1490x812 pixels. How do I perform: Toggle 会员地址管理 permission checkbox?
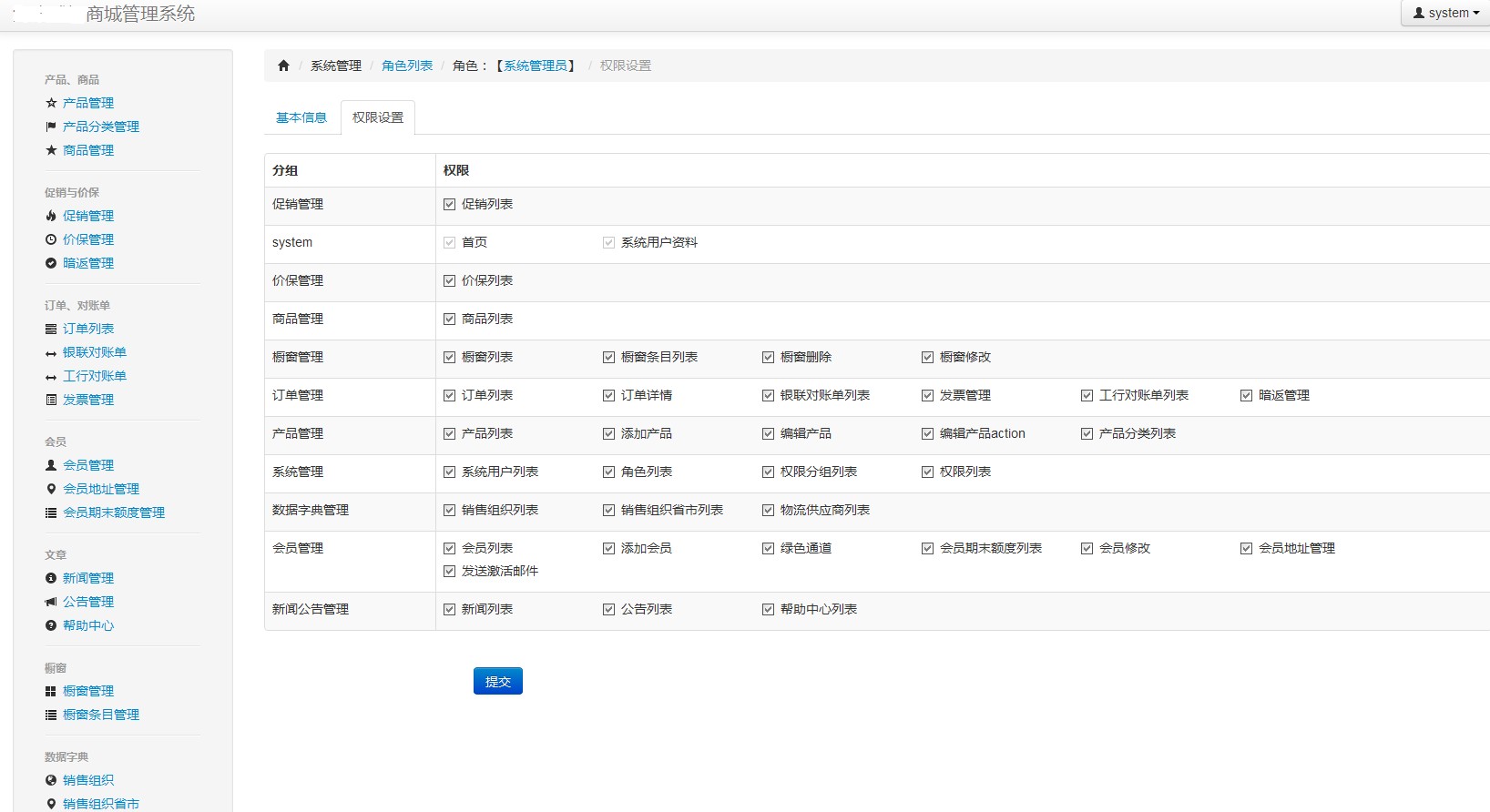[x=1246, y=549]
